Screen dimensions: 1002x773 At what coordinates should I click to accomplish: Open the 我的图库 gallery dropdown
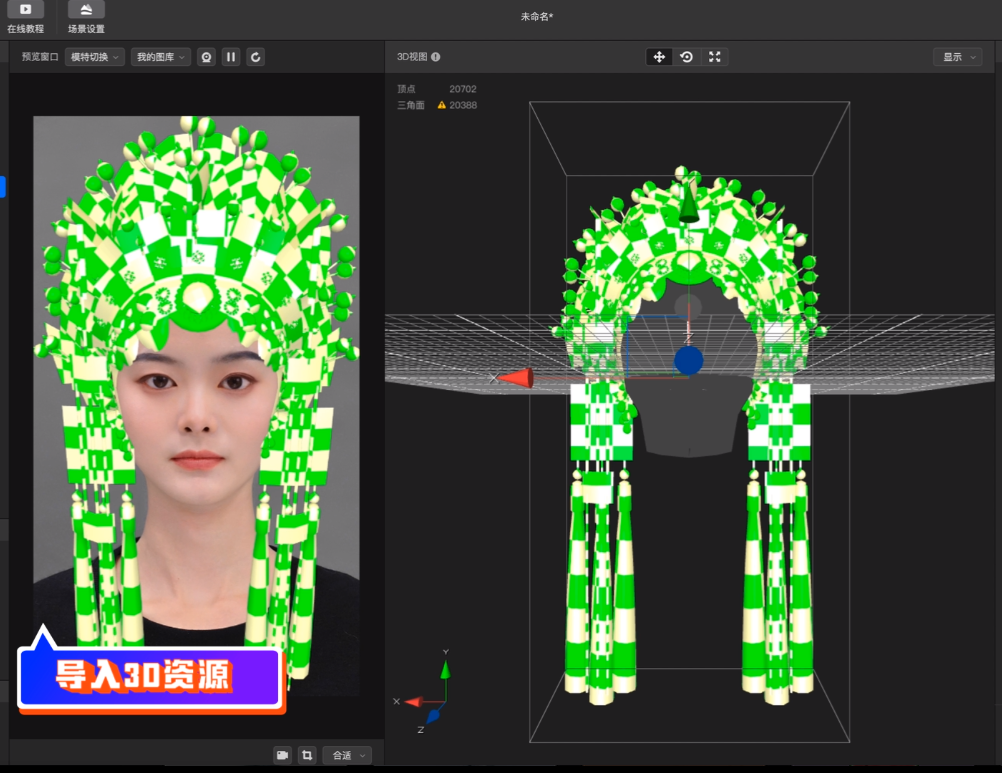coord(160,57)
